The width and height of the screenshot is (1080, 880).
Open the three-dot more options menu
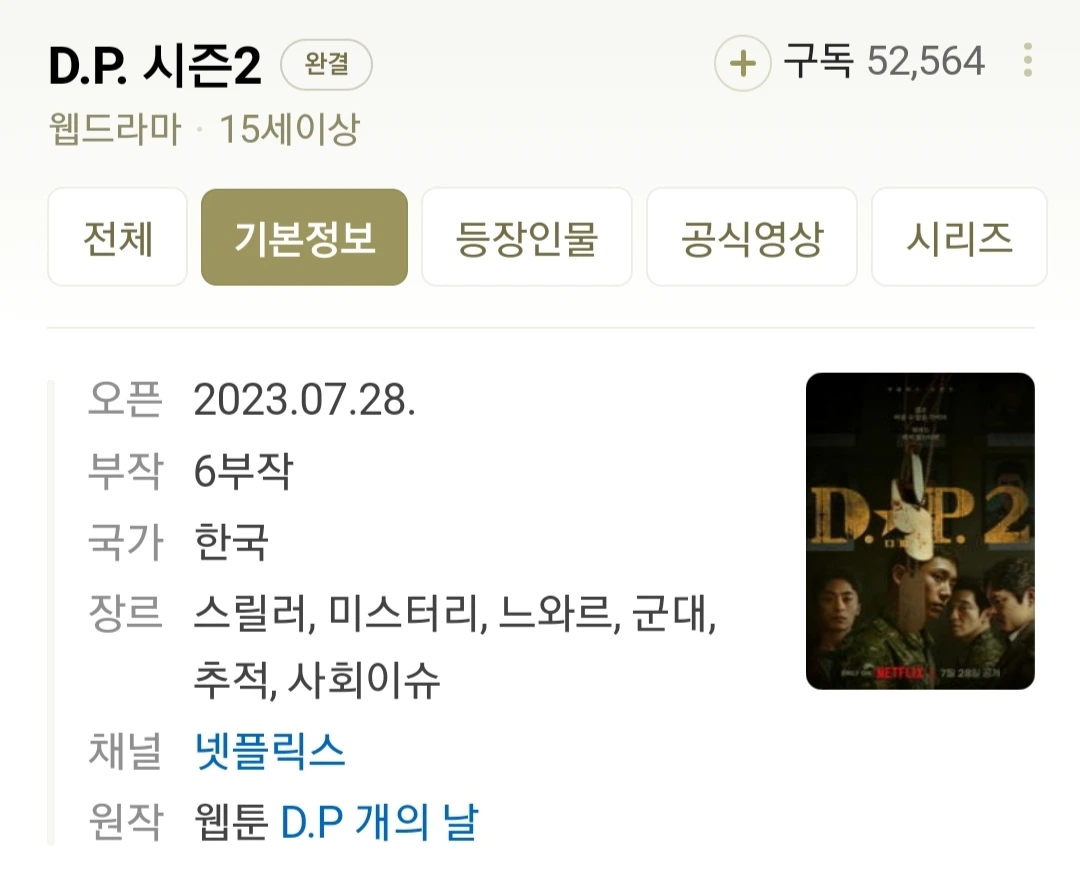(1028, 61)
